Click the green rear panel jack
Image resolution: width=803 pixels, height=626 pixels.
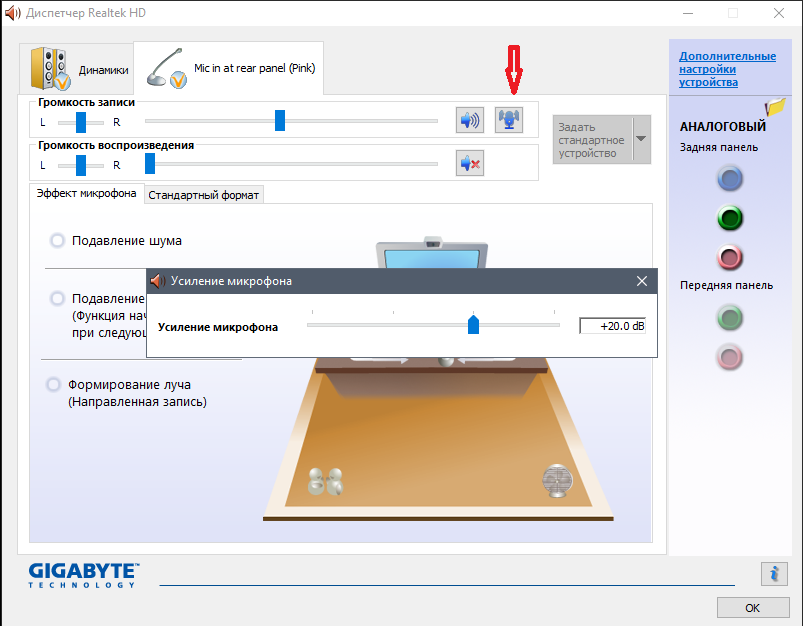tap(730, 218)
